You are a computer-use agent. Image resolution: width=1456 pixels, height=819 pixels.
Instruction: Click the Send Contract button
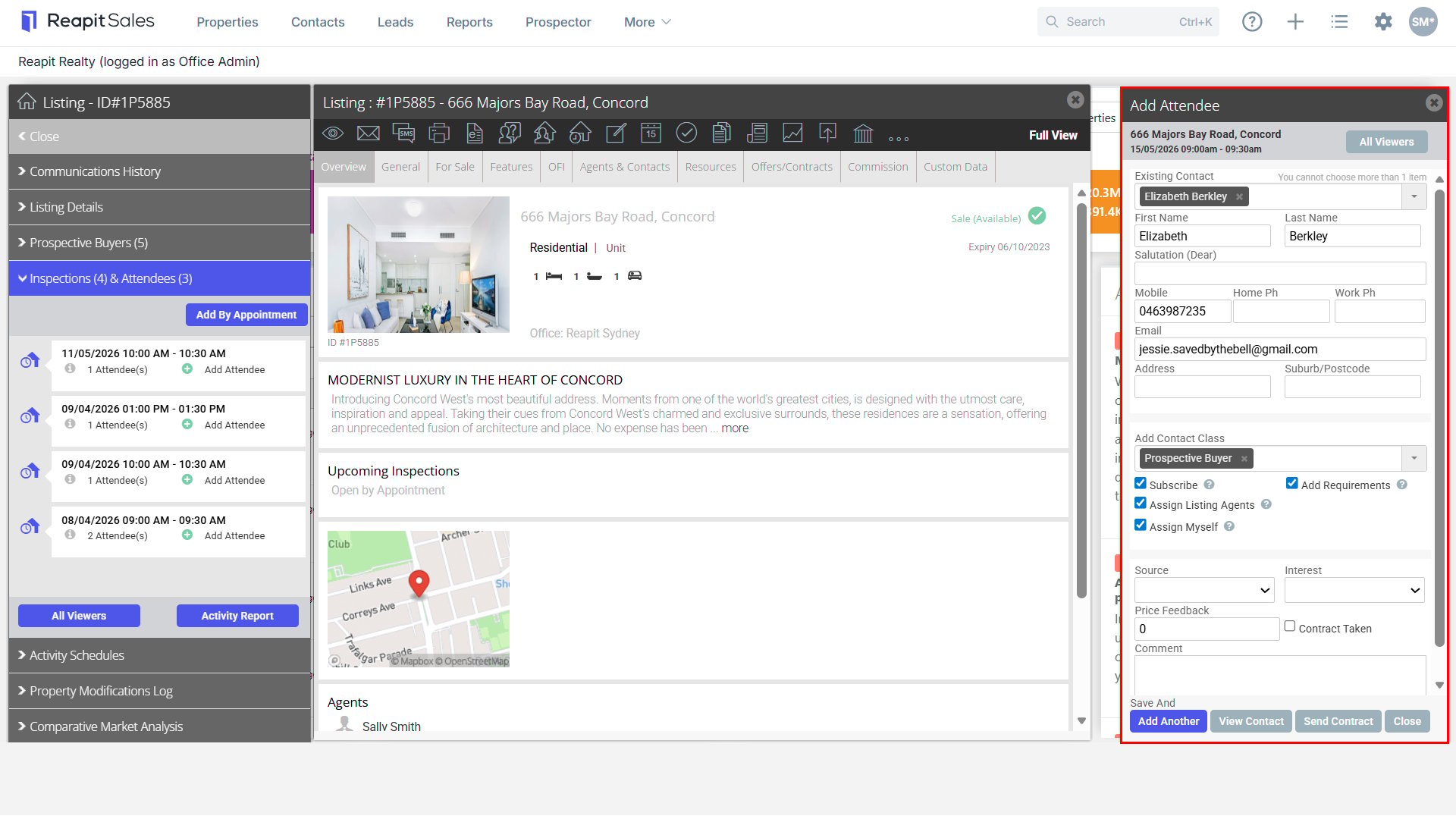pos(1338,721)
